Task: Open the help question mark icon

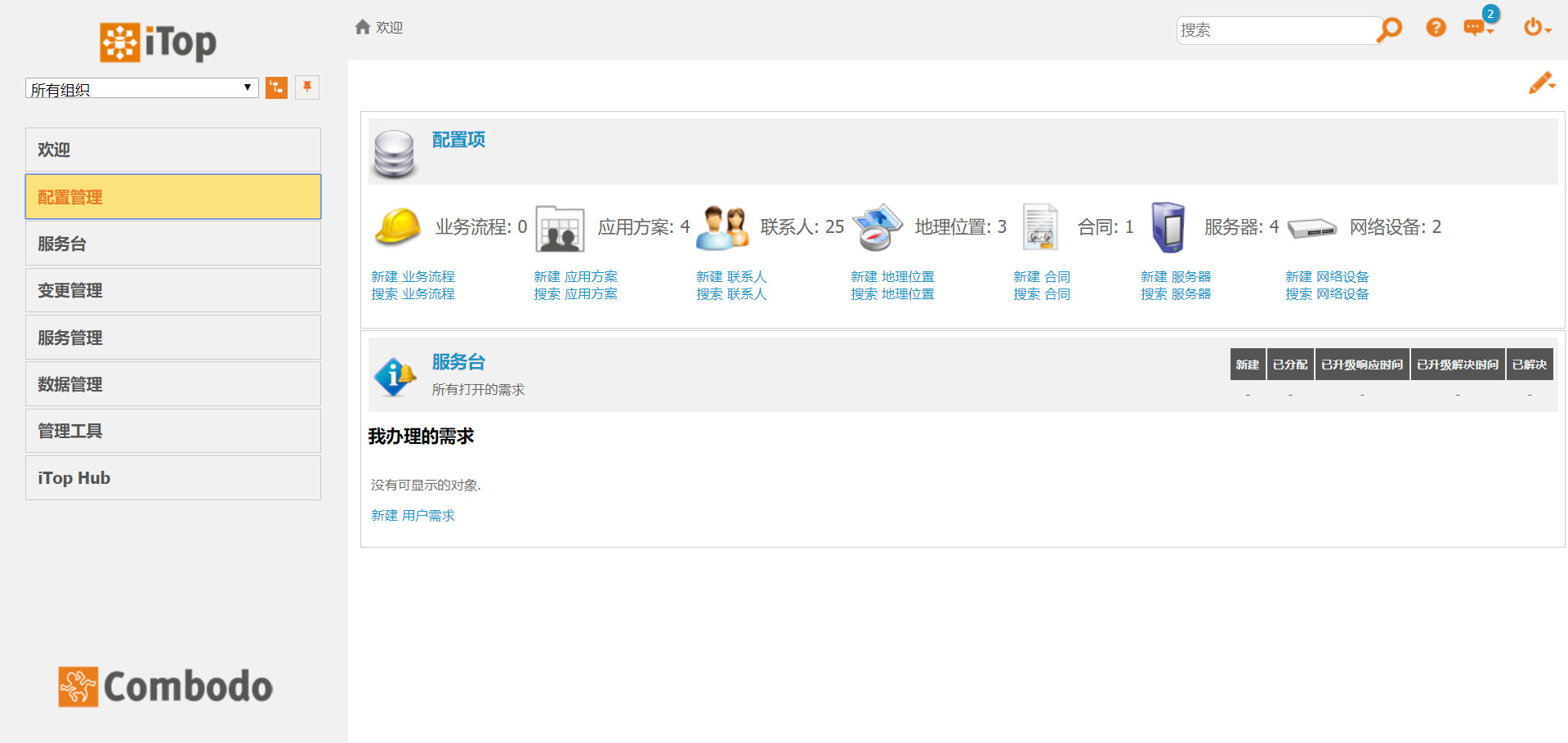Action: pos(1436,28)
